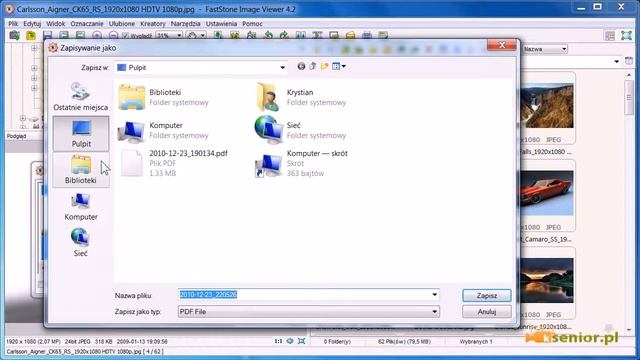
Task: Open the Biblioteki system folder in file list
Action: [x=163, y=97]
